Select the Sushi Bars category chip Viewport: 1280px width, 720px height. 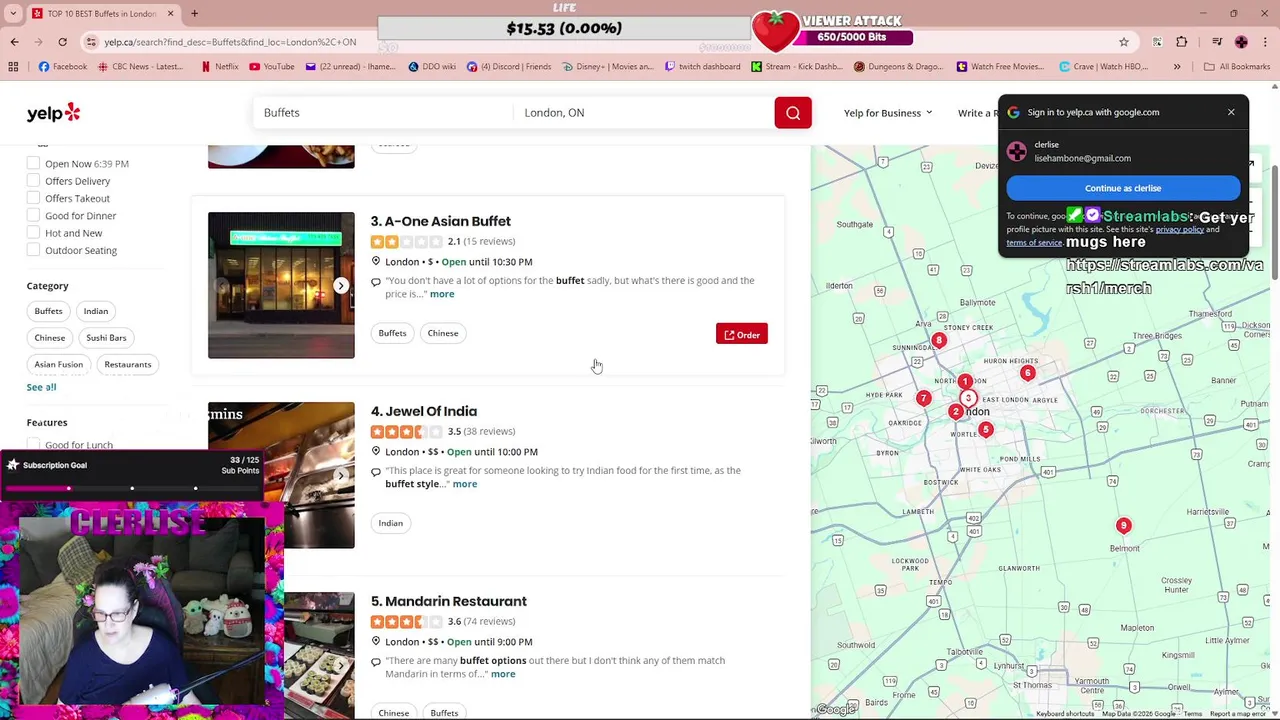point(106,338)
